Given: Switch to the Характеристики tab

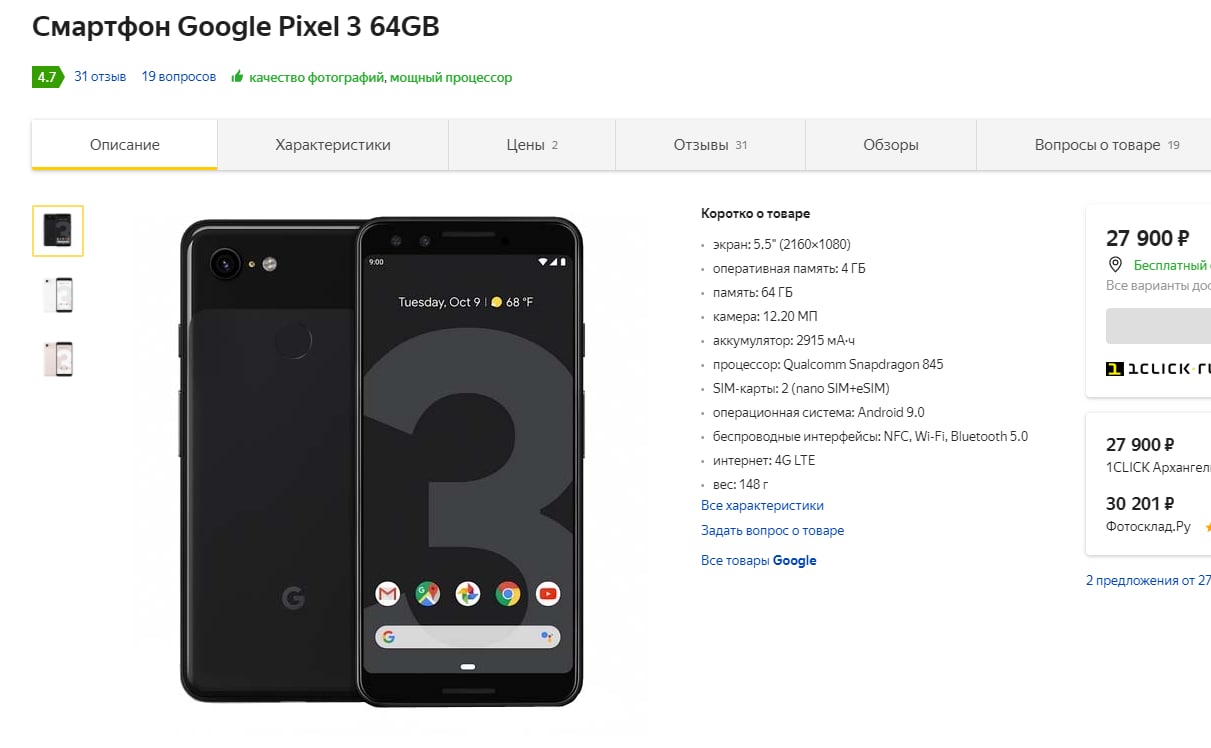Looking at the screenshot, I should click(333, 145).
